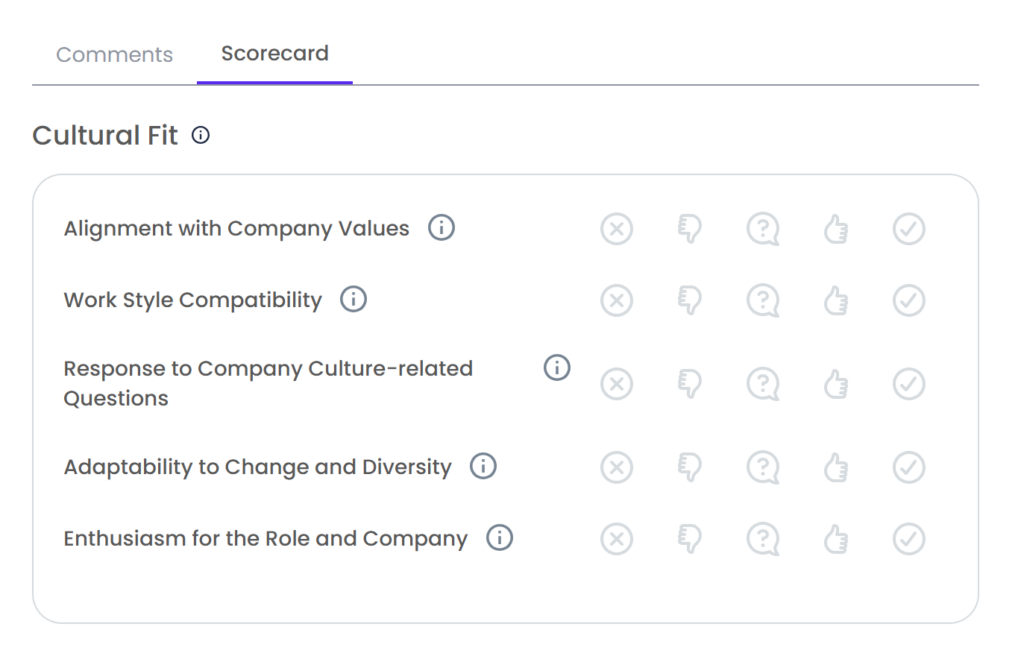Viewport: 1024px width, 650px height.
Task: Show info for Response to Company Culture-related Questions
Action: click(x=557, y=368)
